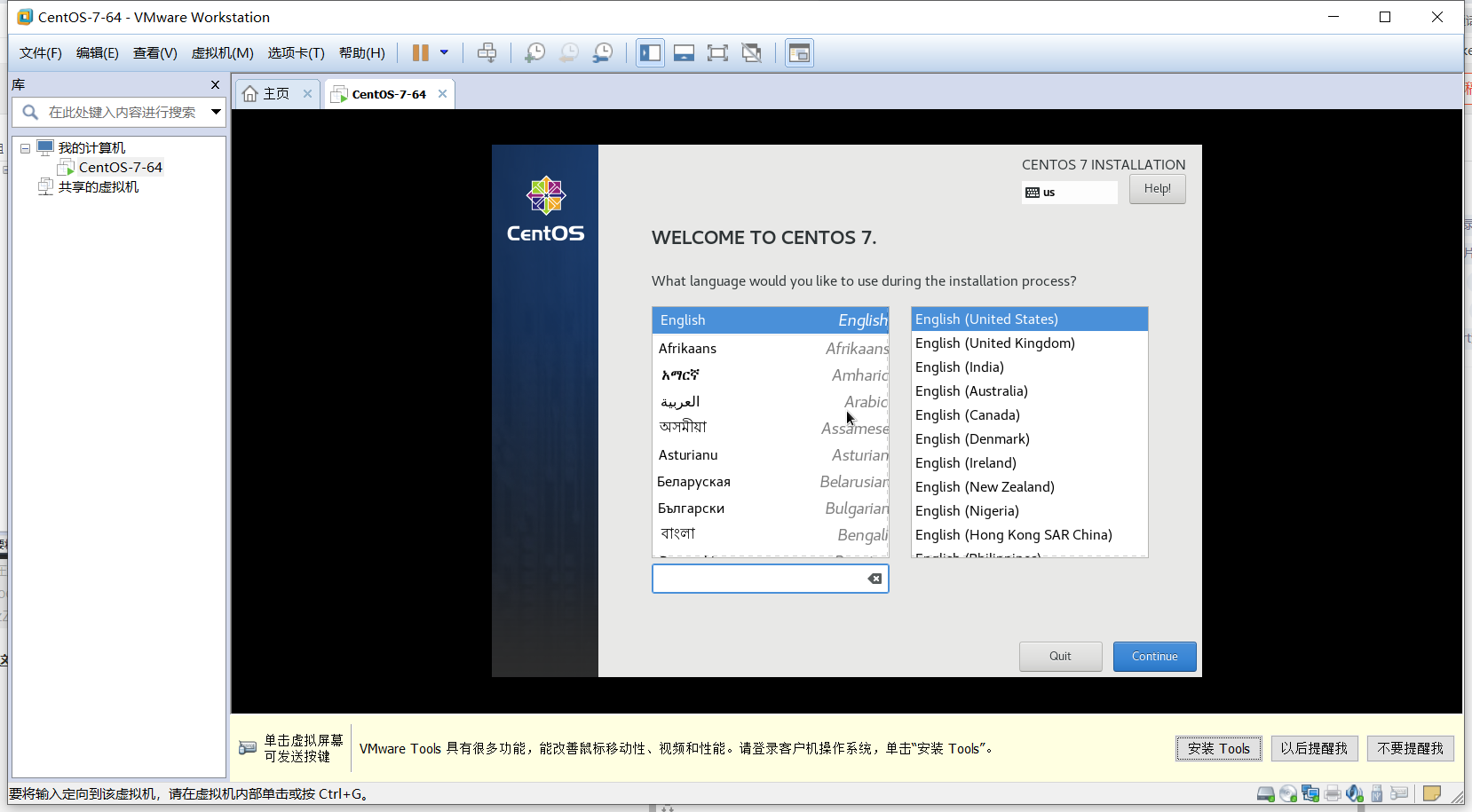
Task: Click the CD/DVD drive status icon
Action: pos(1288,794)
